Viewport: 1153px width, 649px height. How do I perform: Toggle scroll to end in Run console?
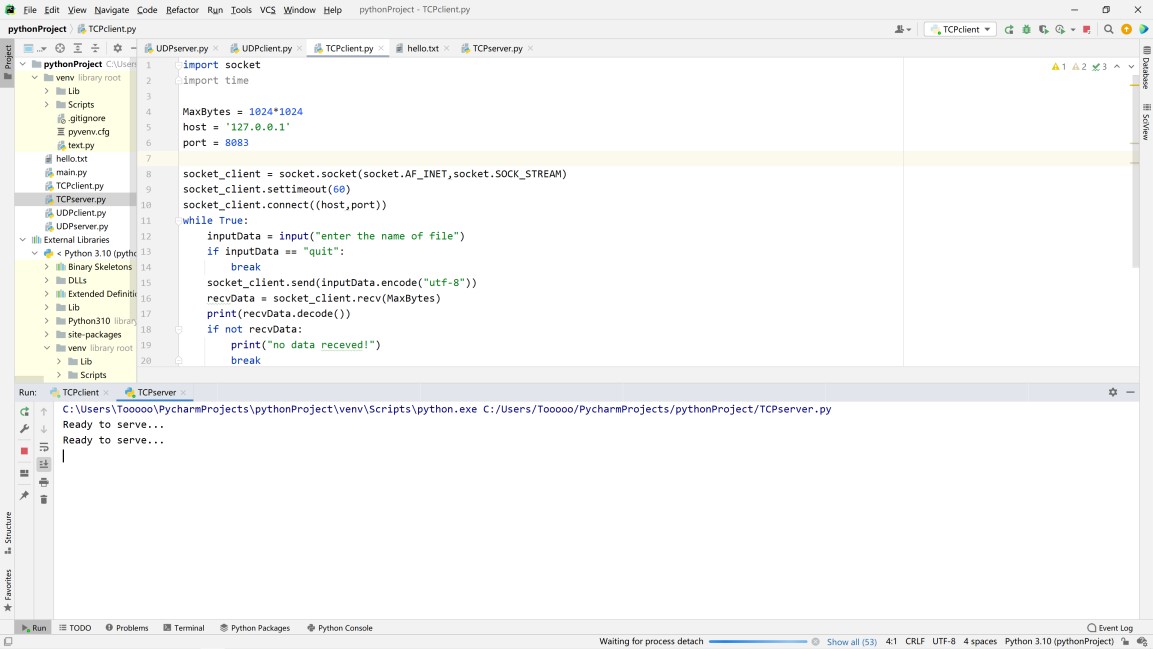pyautogui.click(x=44, y=464)
